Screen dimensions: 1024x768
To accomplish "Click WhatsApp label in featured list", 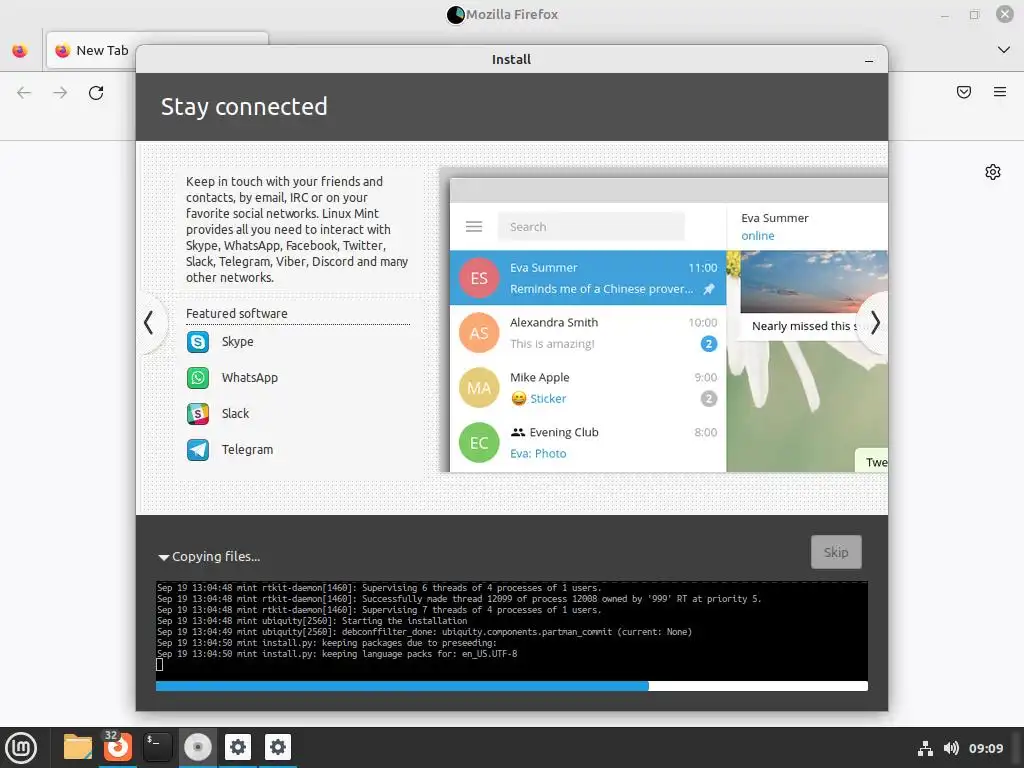I will click(249, 377).
